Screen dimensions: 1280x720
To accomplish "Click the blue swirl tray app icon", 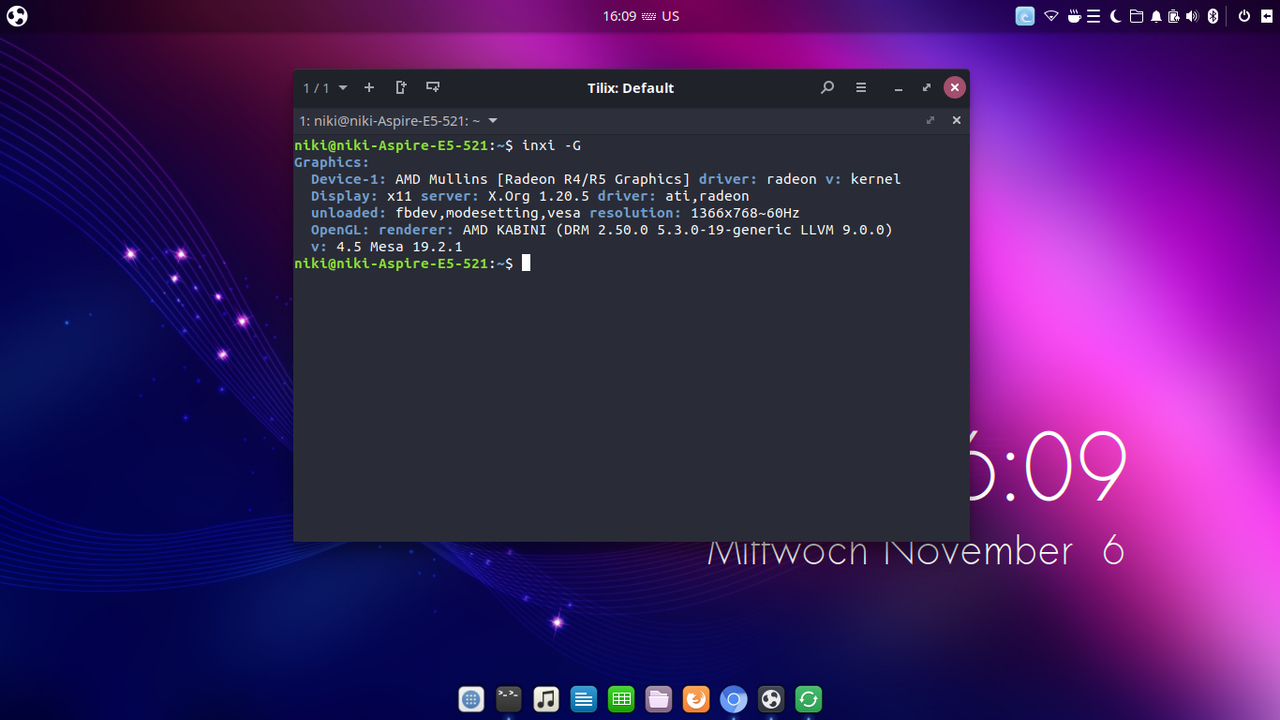I will coord(1025,16).
